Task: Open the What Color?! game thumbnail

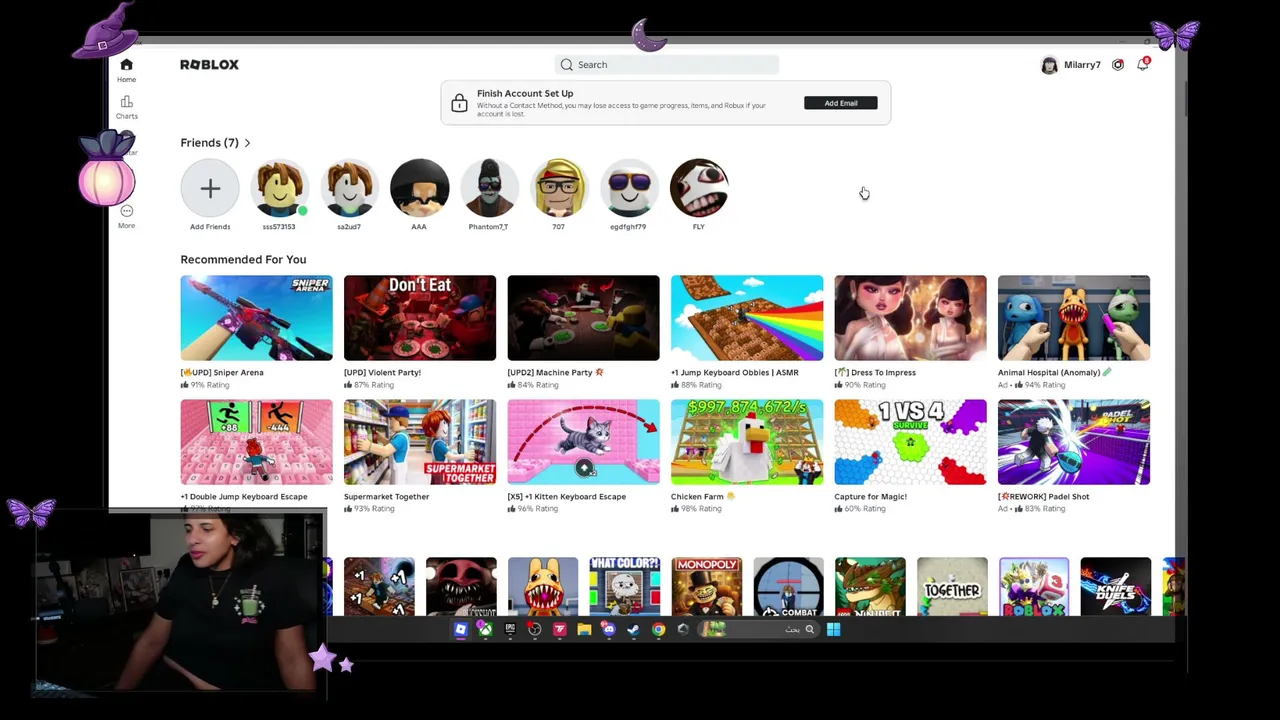Action: pyautogui.click(x=624, y=587)
